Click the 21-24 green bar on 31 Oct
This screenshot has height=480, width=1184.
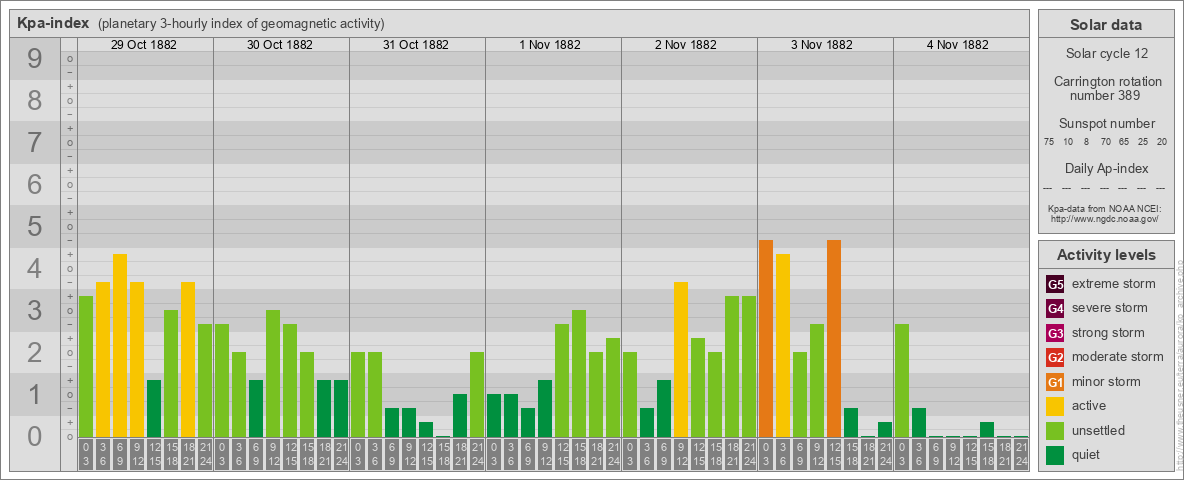(x=477, y=395)
